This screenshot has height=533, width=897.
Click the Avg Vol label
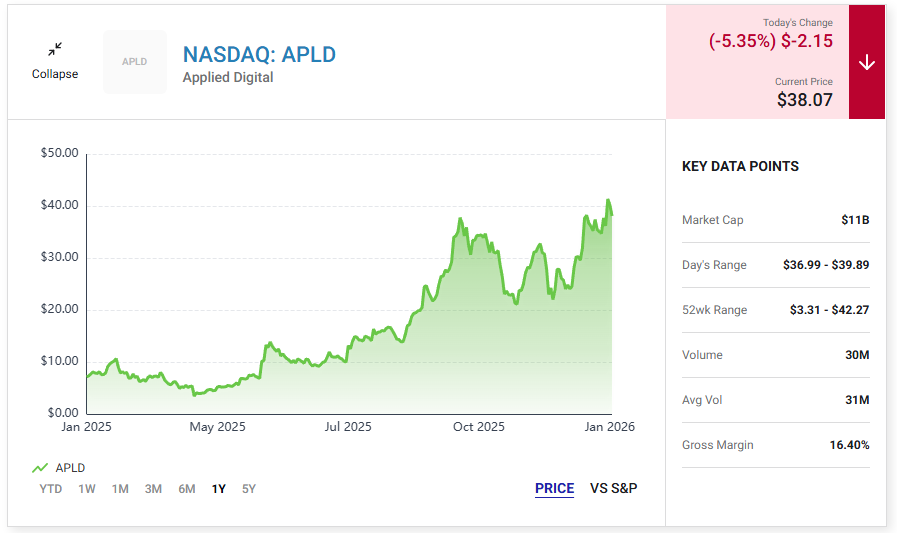point(702,400)
